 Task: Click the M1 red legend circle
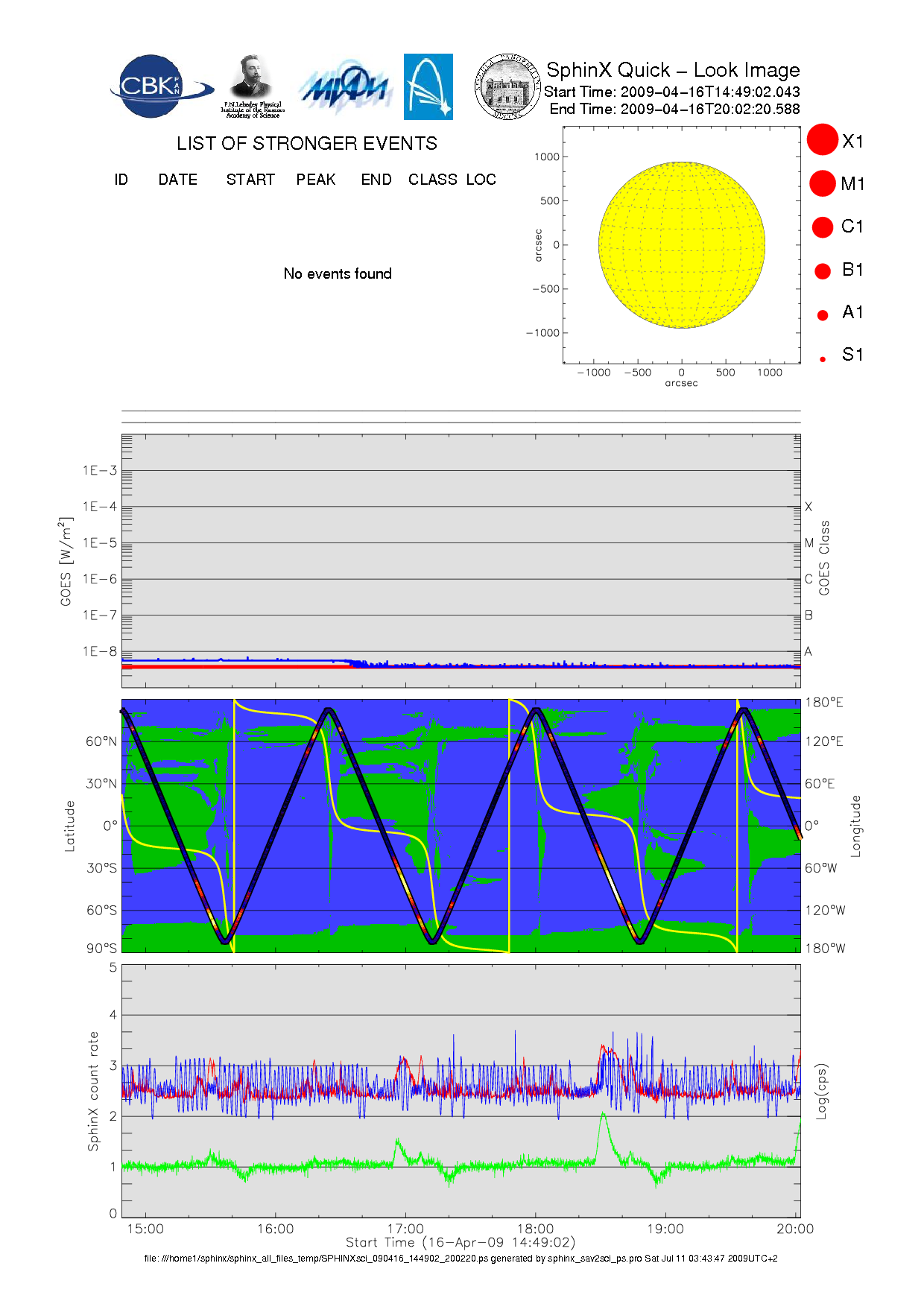click(x=823, y=183)
